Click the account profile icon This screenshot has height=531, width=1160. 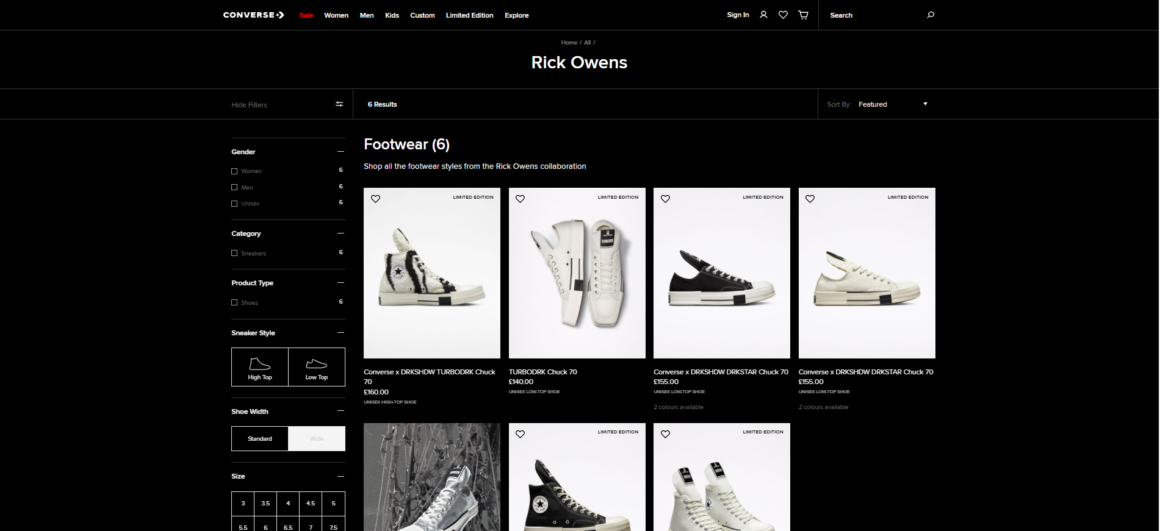click(764, 15)
